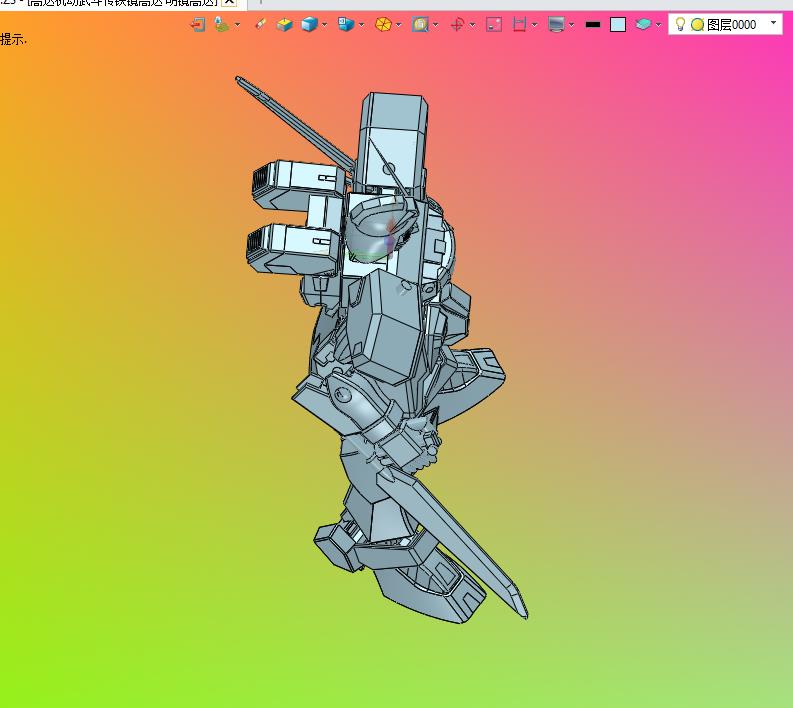This screenshot has width=793, height=708.
Task: Click the orange polygon mesh icon
Action: [x=383, y=24]
